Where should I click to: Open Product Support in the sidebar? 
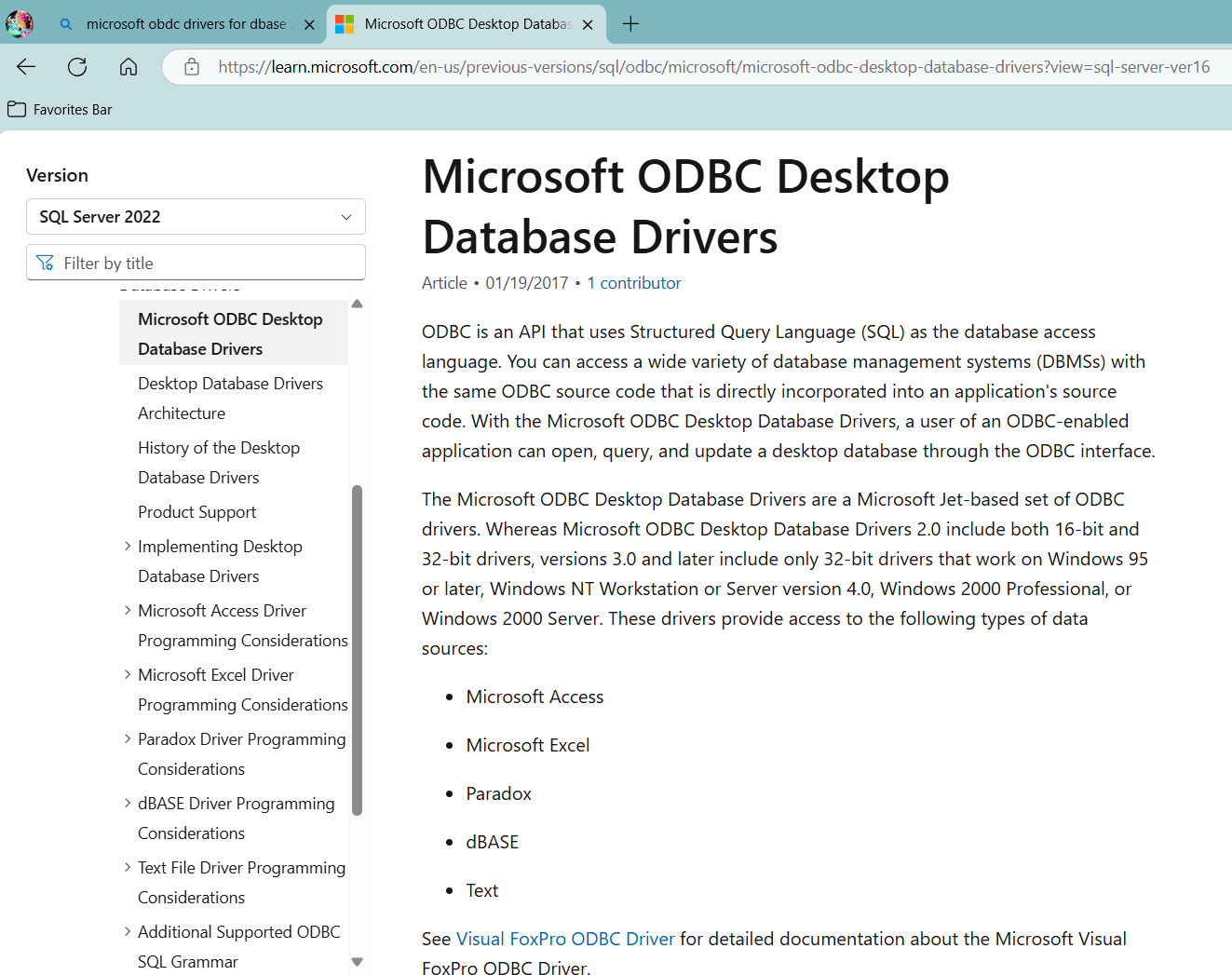pos(196,512)
